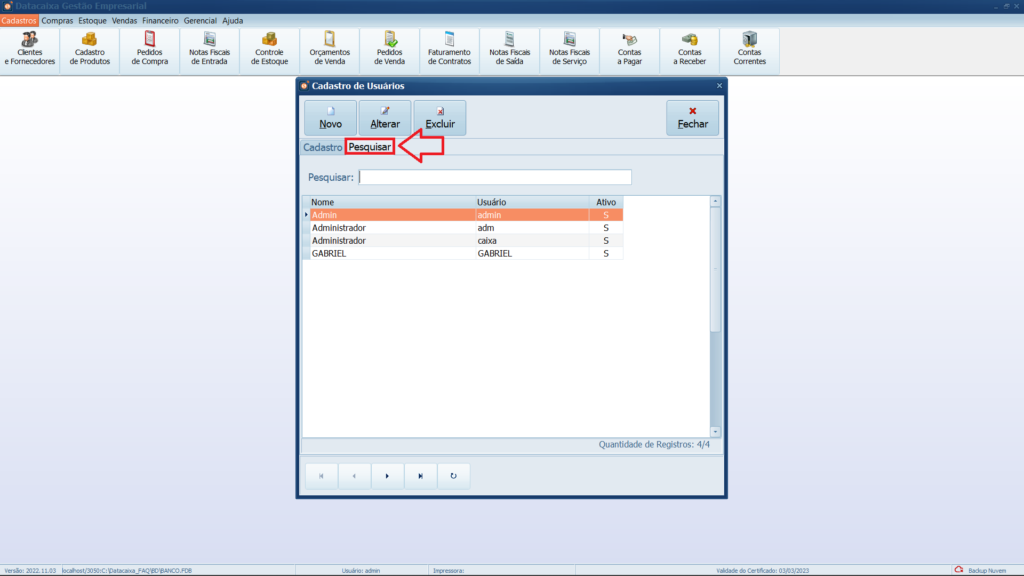Open Contas Correntes module
1024x576 pixels.
pyautogui.click(x=750, y=49)
